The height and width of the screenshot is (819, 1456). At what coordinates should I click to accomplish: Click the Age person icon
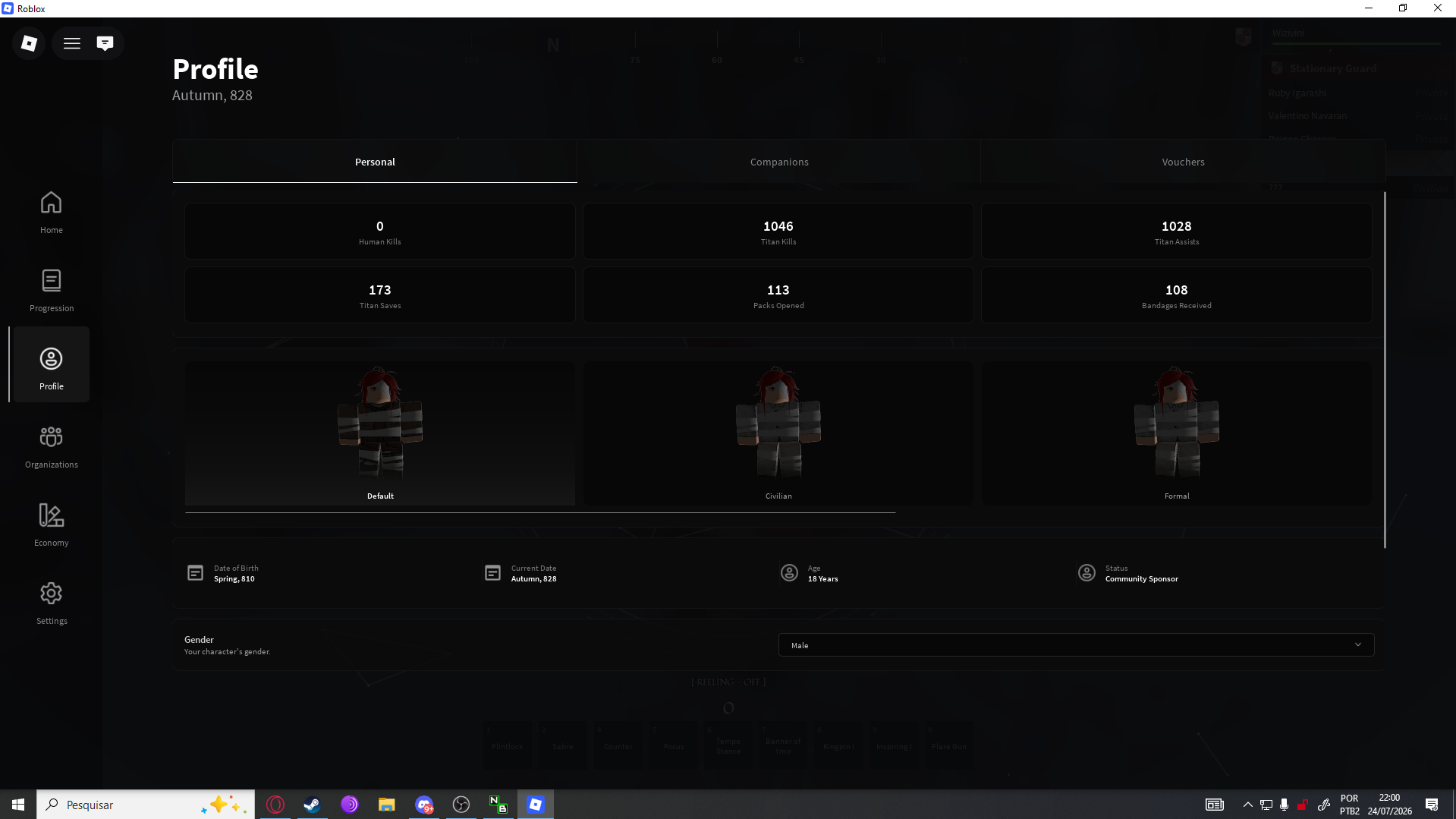point(789,573)
